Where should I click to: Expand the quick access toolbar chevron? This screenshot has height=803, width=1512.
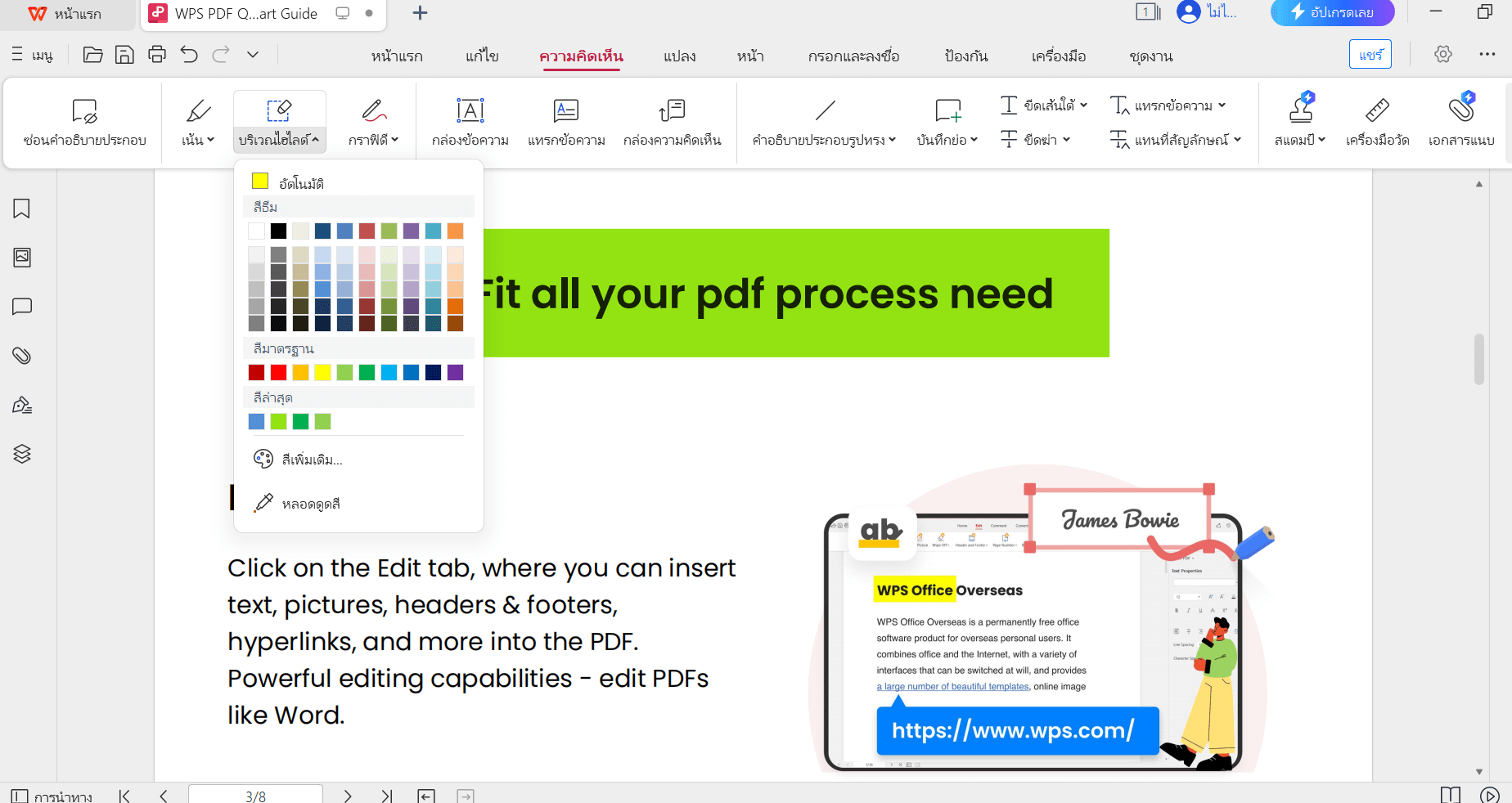pos(253,55)
